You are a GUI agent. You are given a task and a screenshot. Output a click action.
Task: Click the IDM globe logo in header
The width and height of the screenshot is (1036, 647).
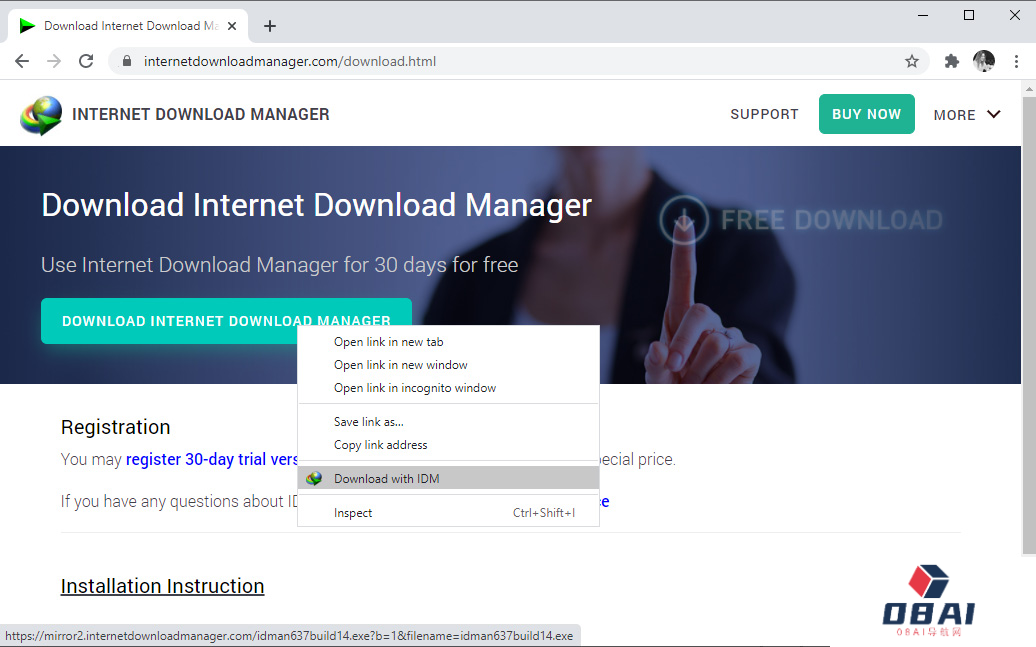tap(41, 115)
